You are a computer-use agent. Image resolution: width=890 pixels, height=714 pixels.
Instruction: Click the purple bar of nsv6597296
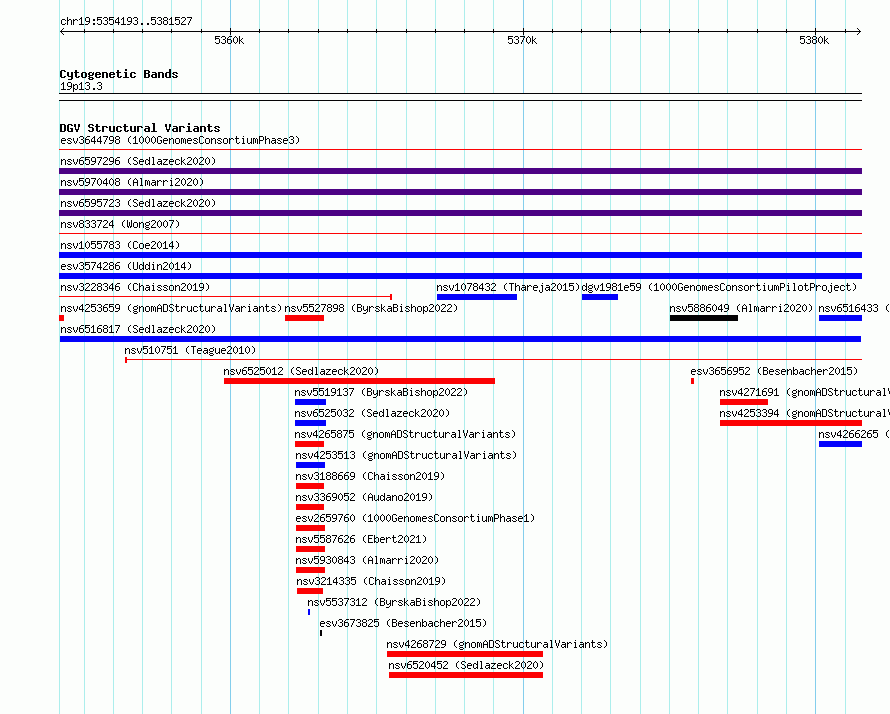[460, 171]
